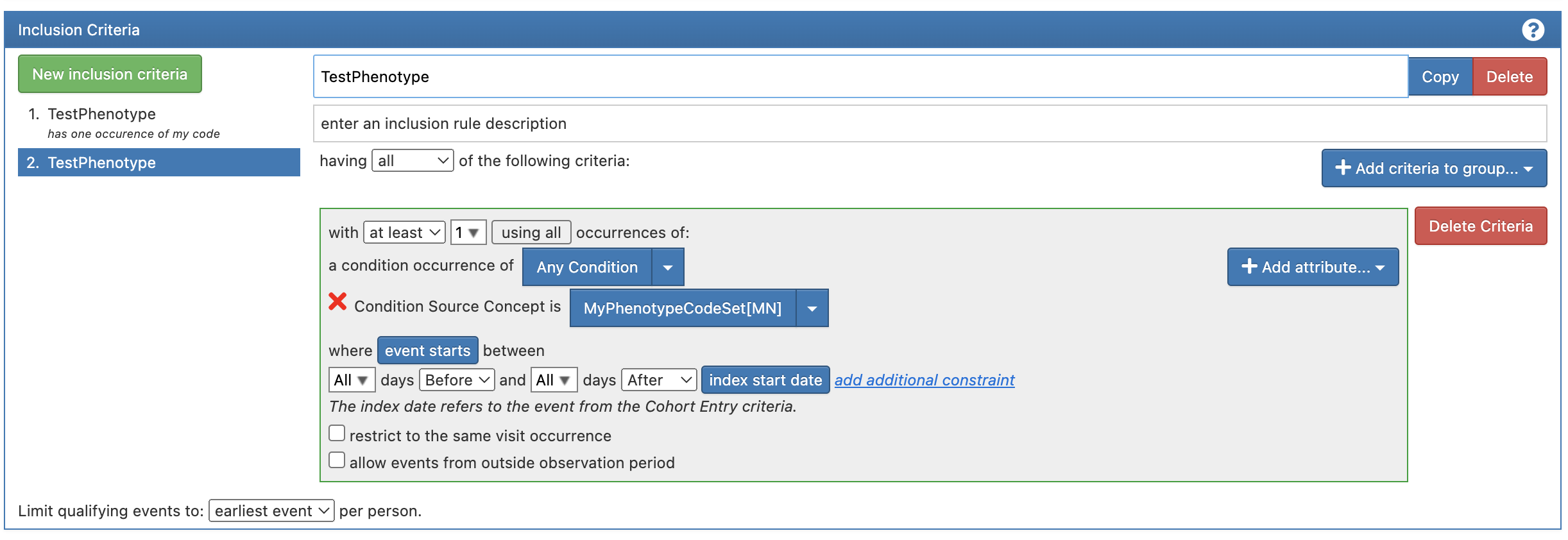Open the Before/After days direction dropdown
Screen dimensions: 1568x540
point(457,380)
